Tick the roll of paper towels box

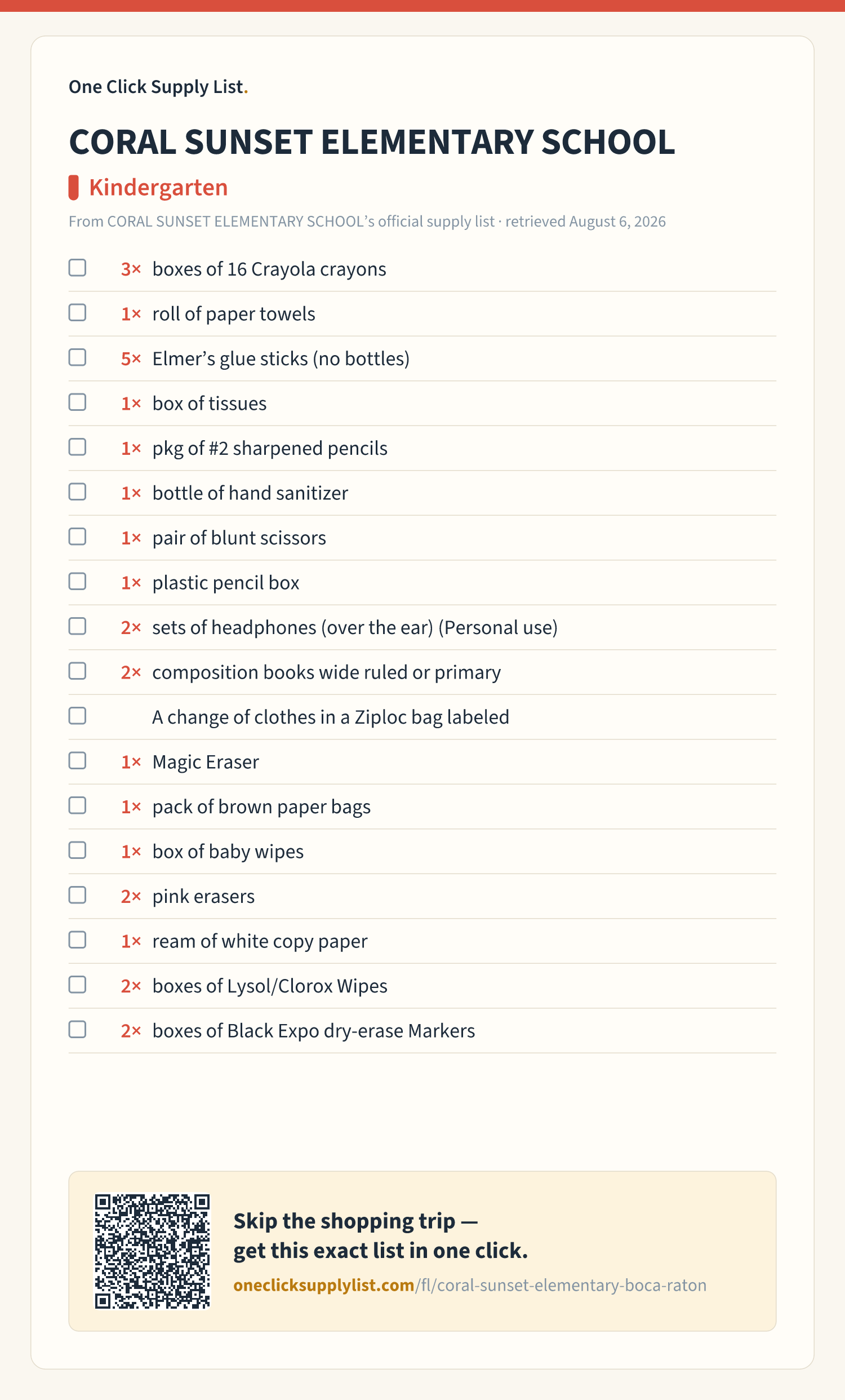(x=77, y=312)
